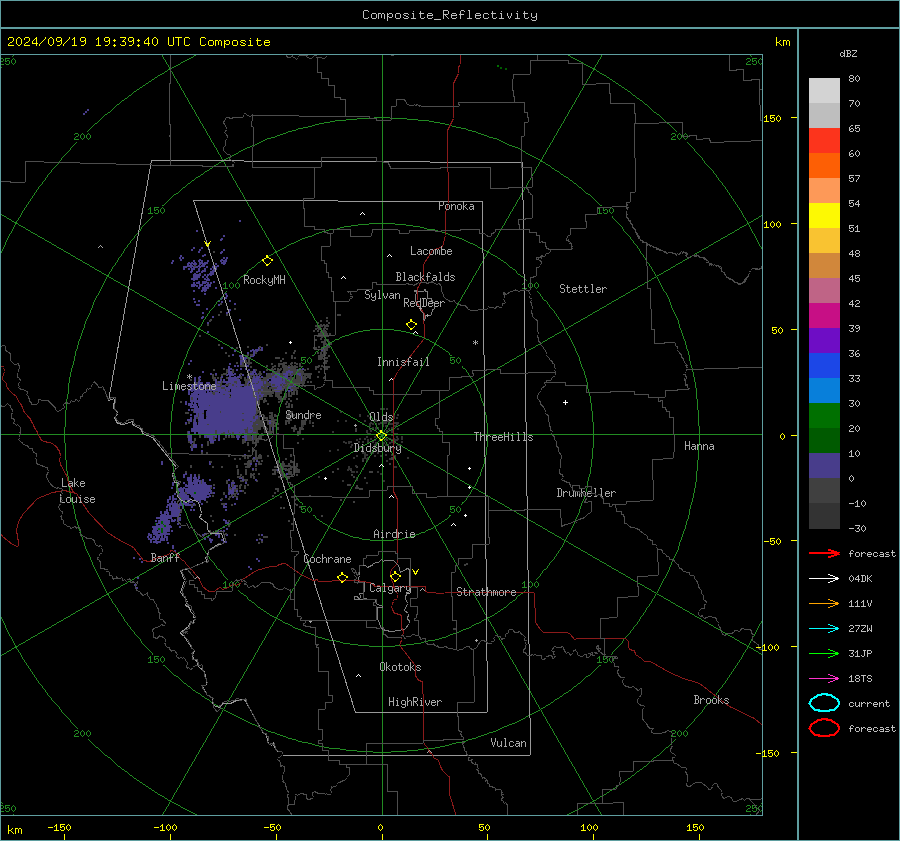
Task: Click the yellow diamond marker below Cochrane
Action: point(343,577)
